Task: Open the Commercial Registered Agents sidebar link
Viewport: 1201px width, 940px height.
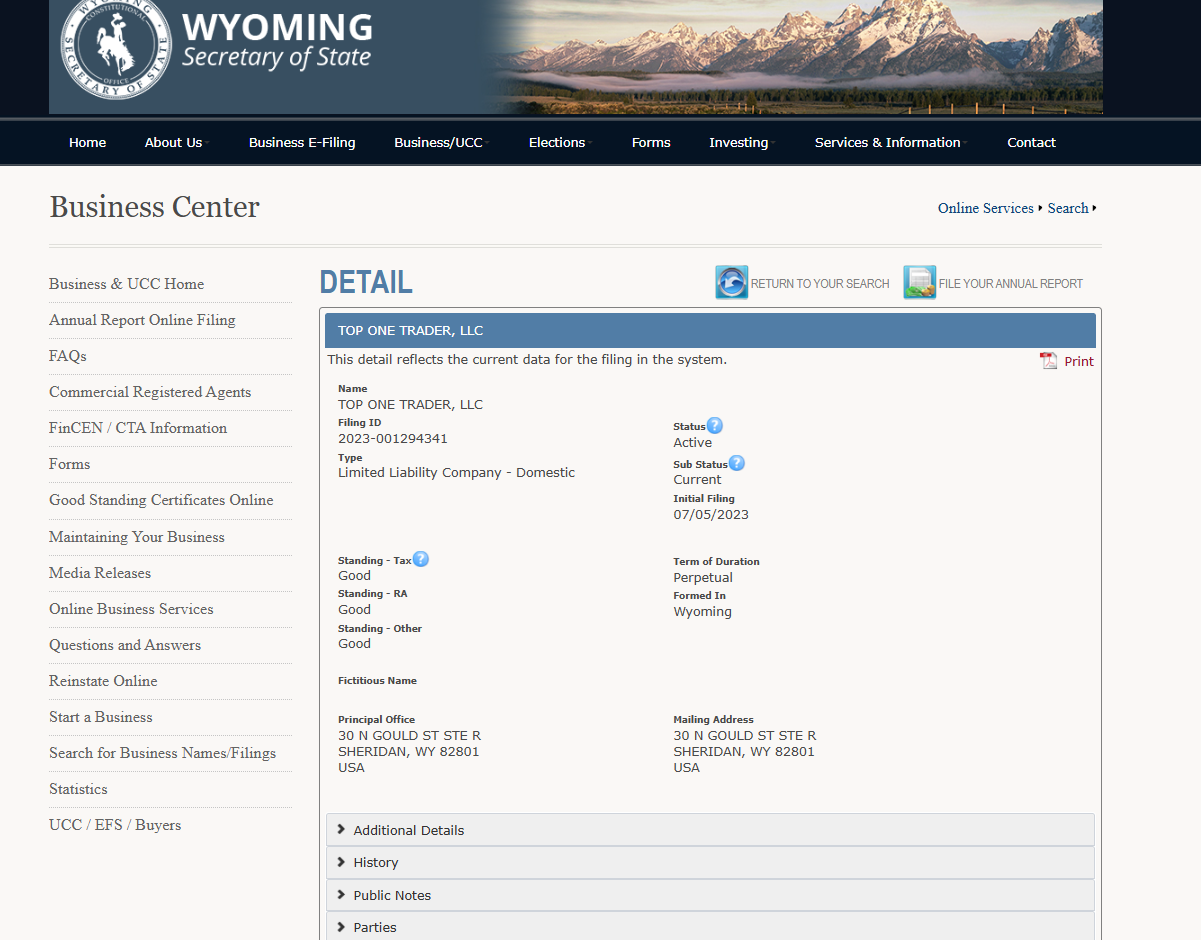Action: (150, 392)
